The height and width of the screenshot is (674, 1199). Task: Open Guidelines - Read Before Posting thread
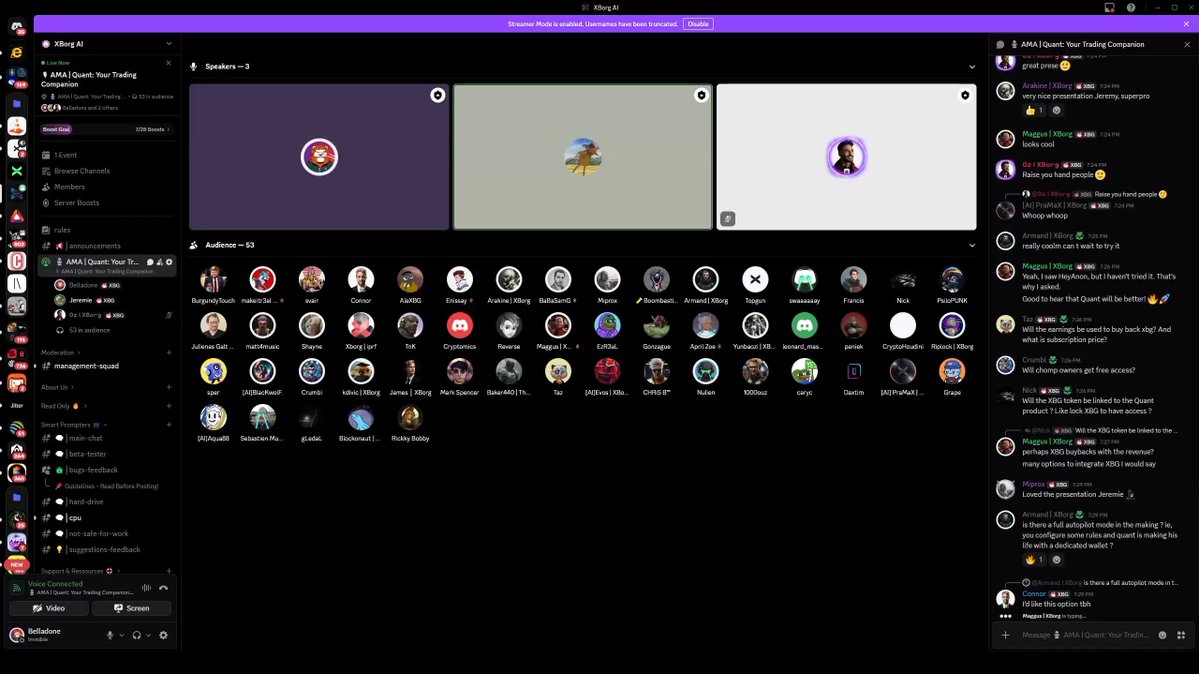click(x=111, y=486)
